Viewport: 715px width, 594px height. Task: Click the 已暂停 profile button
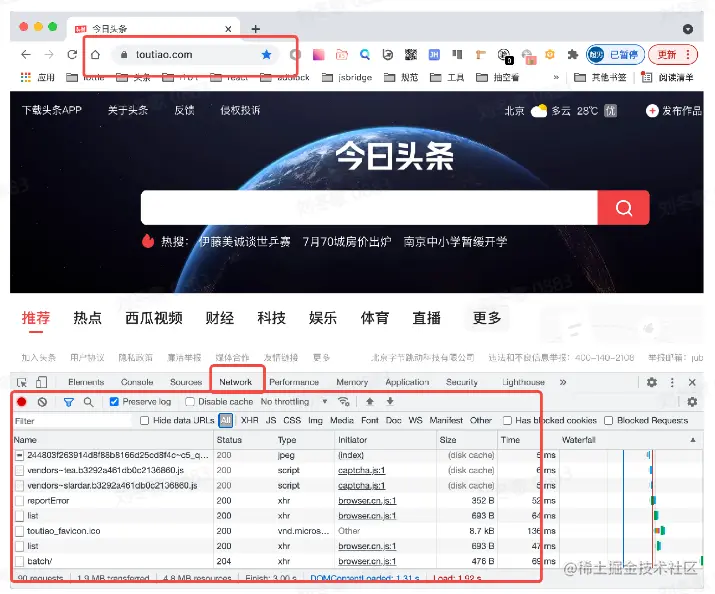pyautogui.click(x=615, y=55)
